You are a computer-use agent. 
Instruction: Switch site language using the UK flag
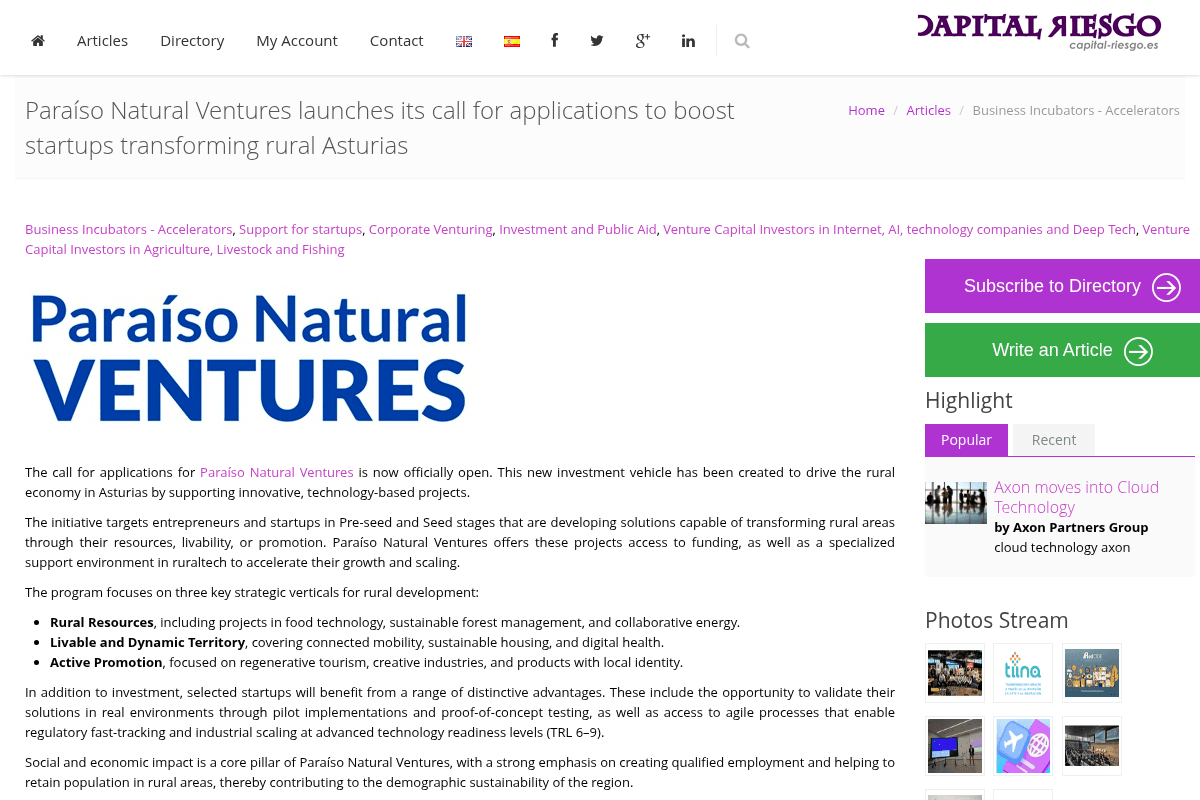click(x=464, y=40)
